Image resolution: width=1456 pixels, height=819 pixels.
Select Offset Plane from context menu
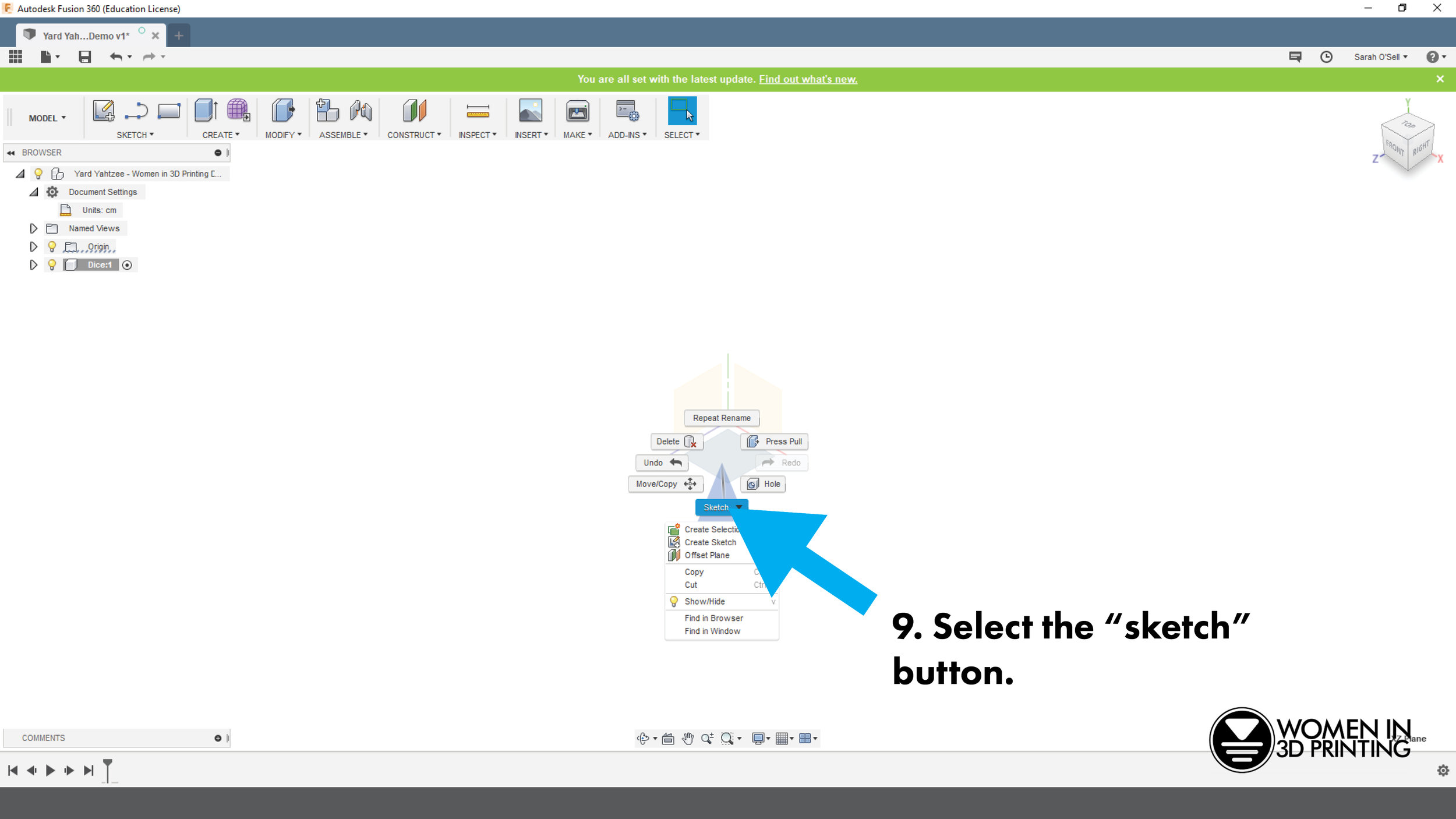707,554
